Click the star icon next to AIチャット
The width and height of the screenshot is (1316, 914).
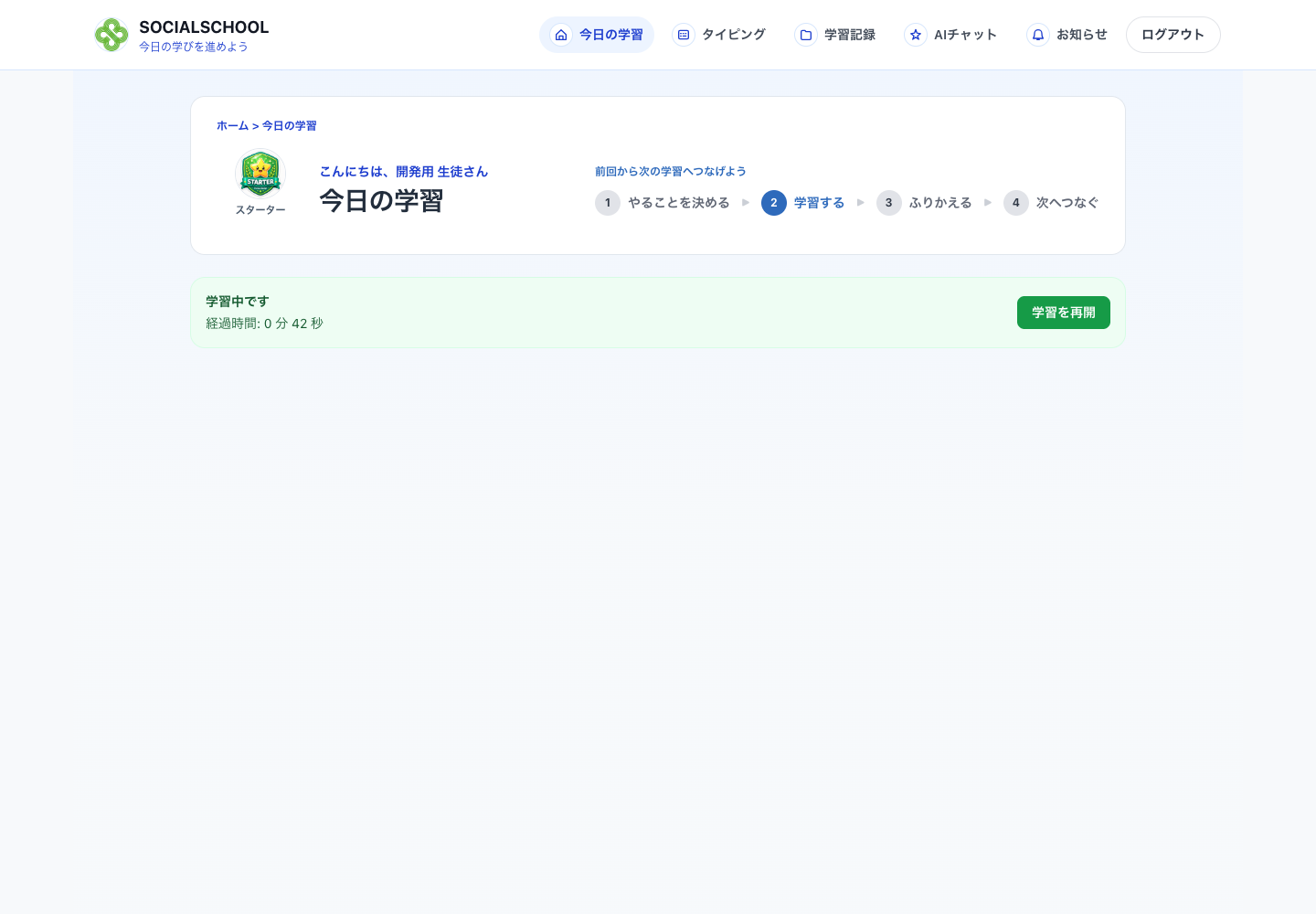click(x=916, y=35)
